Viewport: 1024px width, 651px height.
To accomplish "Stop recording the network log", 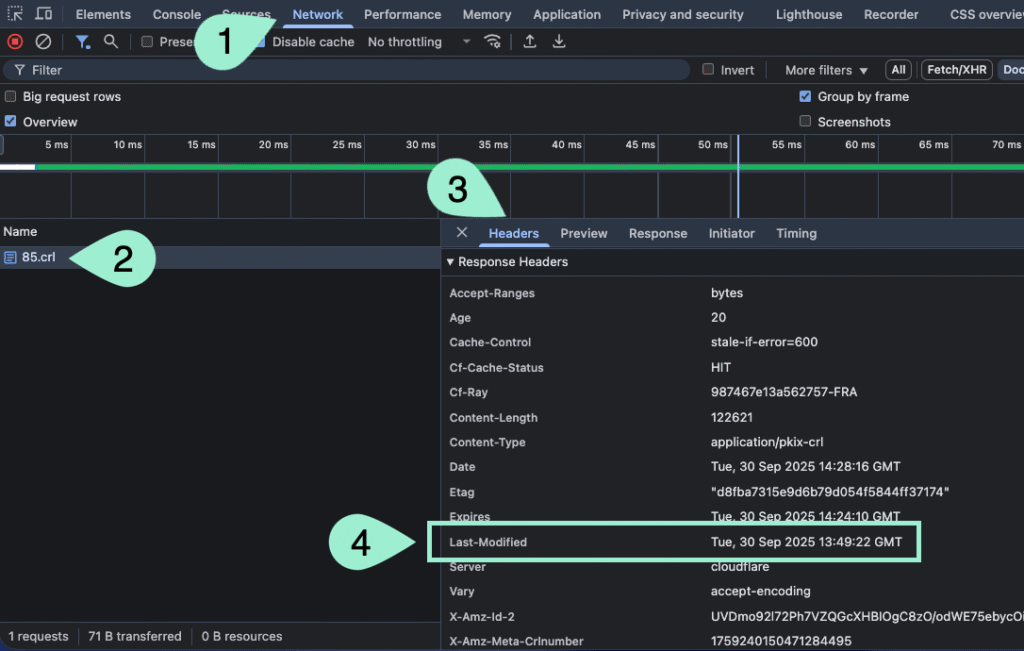I will [15, 42].
